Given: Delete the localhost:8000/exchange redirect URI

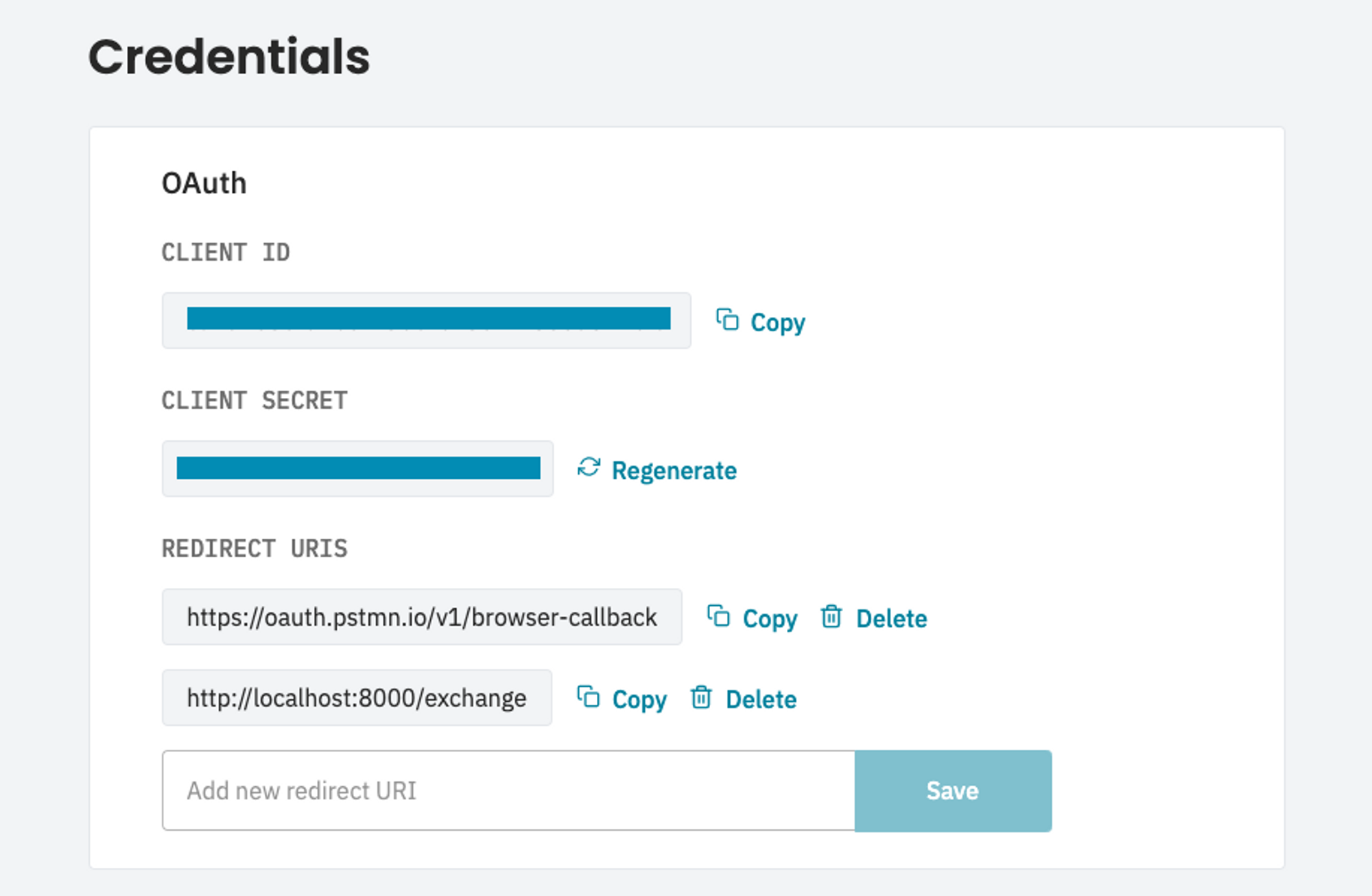Looking at the screenshot, I should 761,700.
